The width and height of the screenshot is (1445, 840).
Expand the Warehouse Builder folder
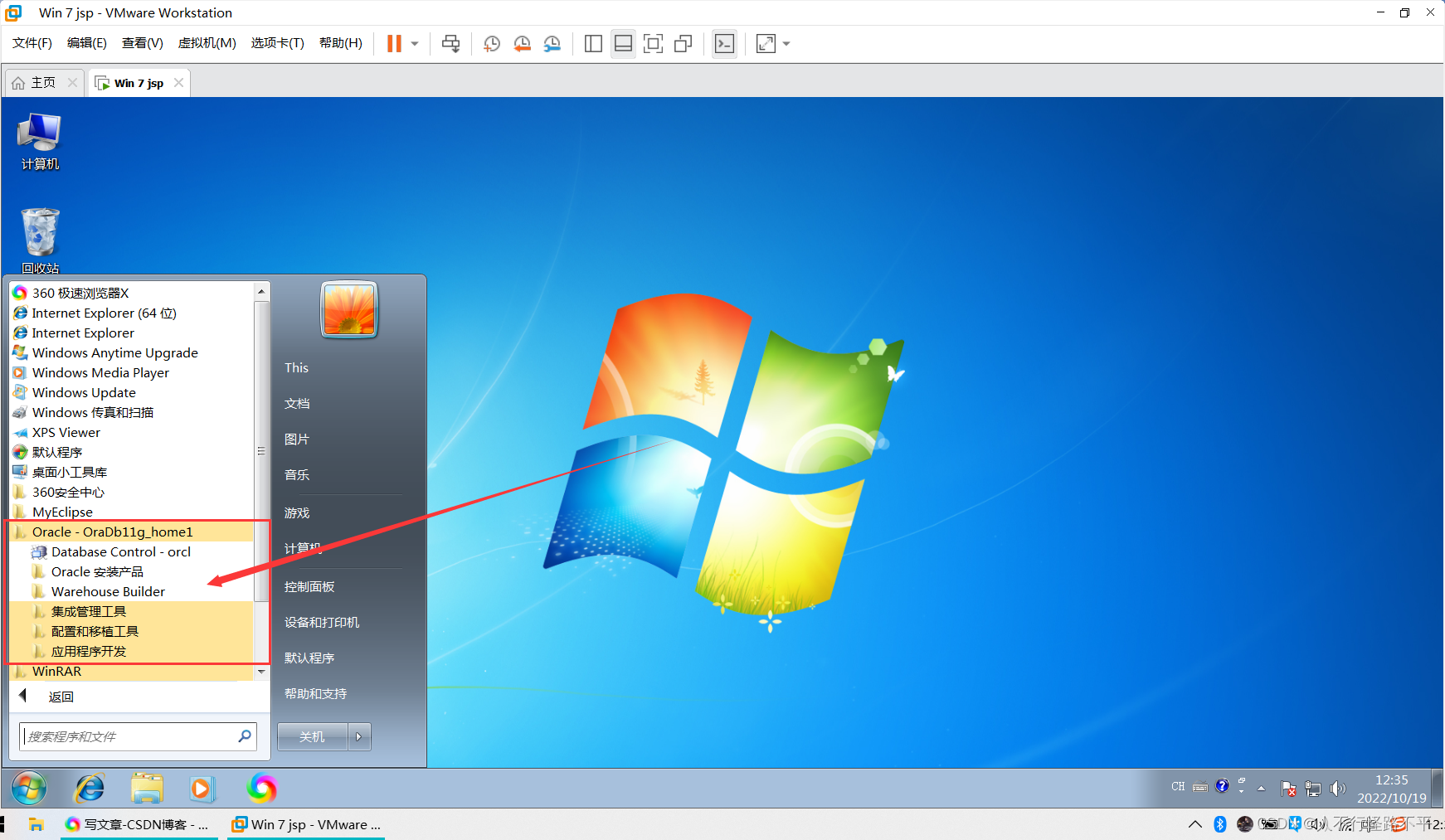point(133,591)
